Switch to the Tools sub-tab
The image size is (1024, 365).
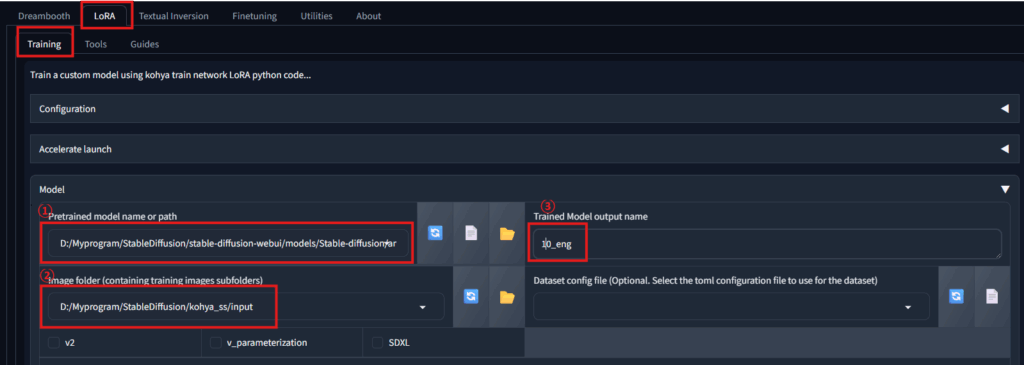pyautogui.click(x=95, y=44)
